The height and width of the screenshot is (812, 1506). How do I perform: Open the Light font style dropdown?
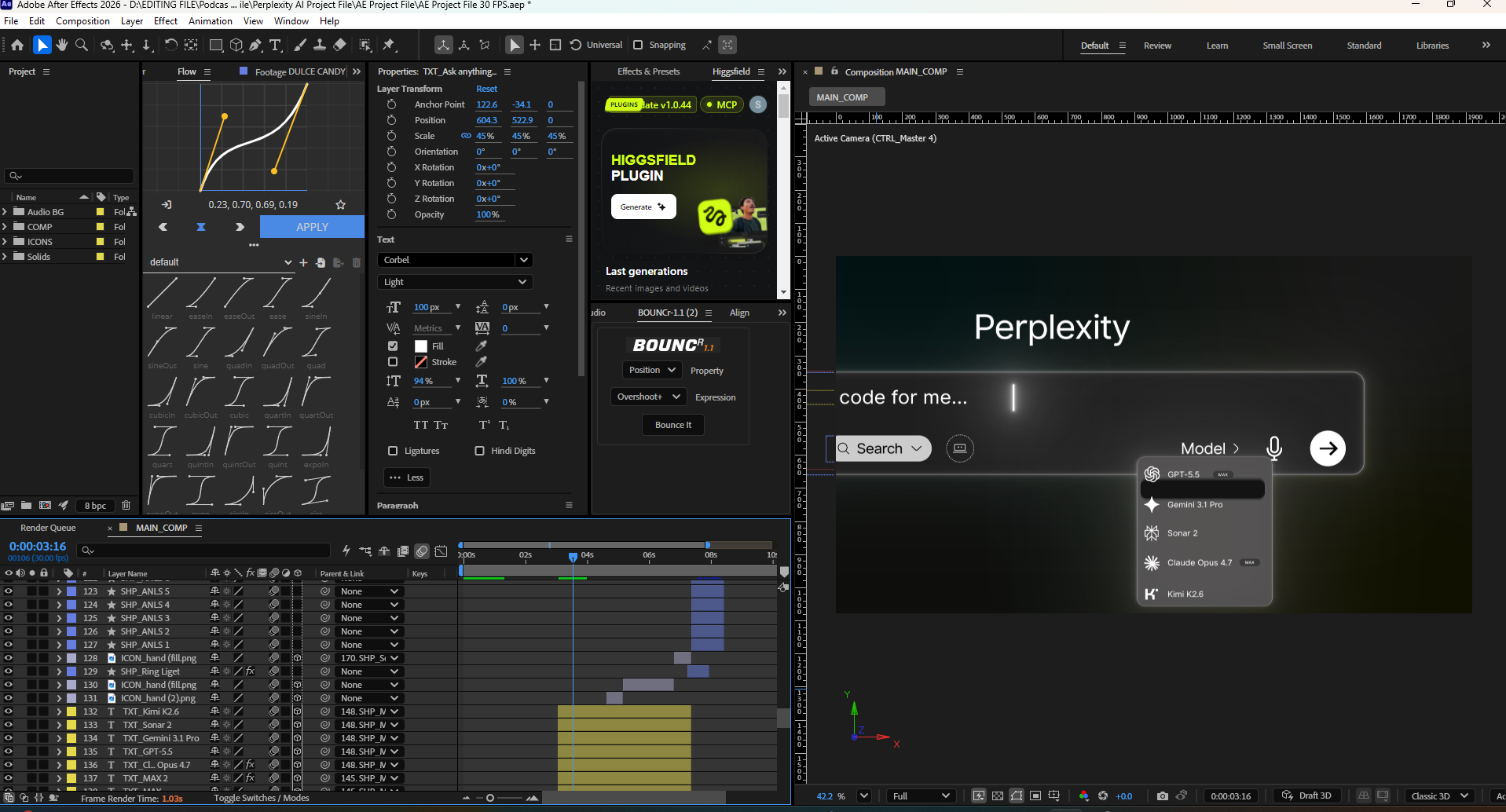[455, 282]
